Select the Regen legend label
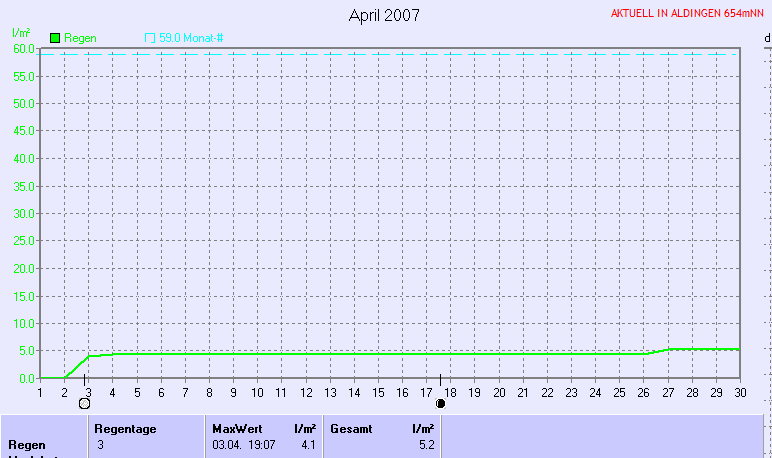 [x=80, y=38]
